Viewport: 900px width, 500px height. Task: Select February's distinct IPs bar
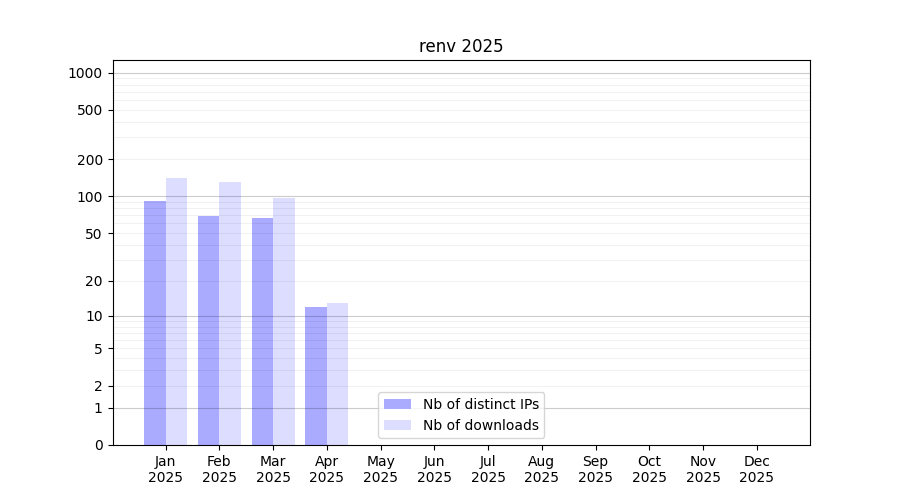[x=208, y=330]
